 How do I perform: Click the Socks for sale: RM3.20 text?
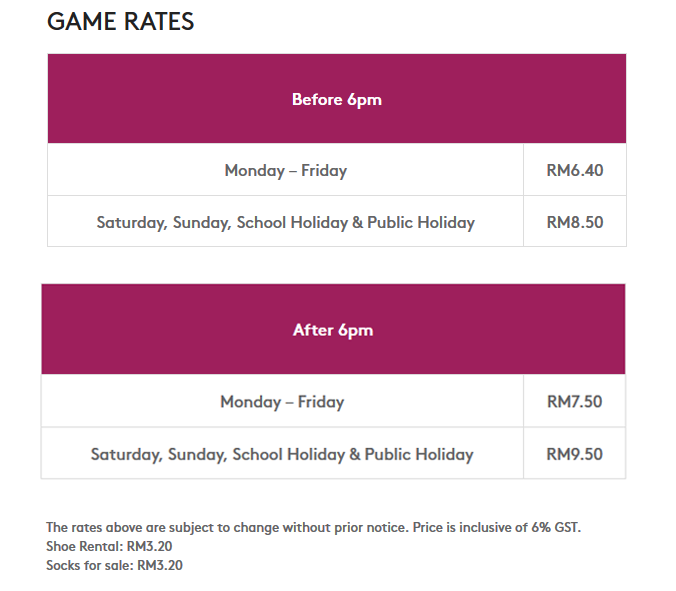(x=114, y=565)
